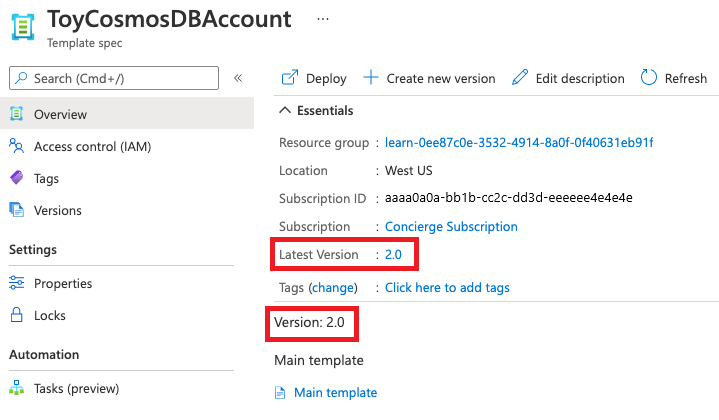
Task: Click the Essentials heading
Action: pos(325,111)
